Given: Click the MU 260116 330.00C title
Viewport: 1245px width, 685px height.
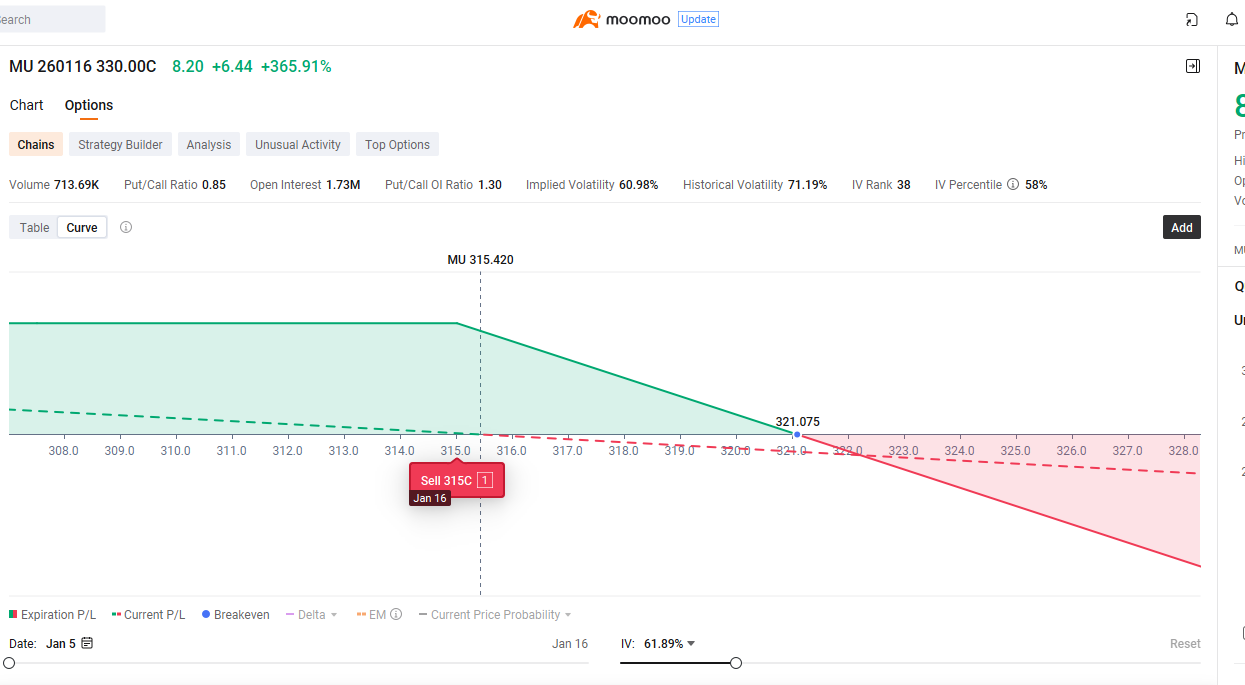Looking at the screenshot, I should [x=83, y=66].
